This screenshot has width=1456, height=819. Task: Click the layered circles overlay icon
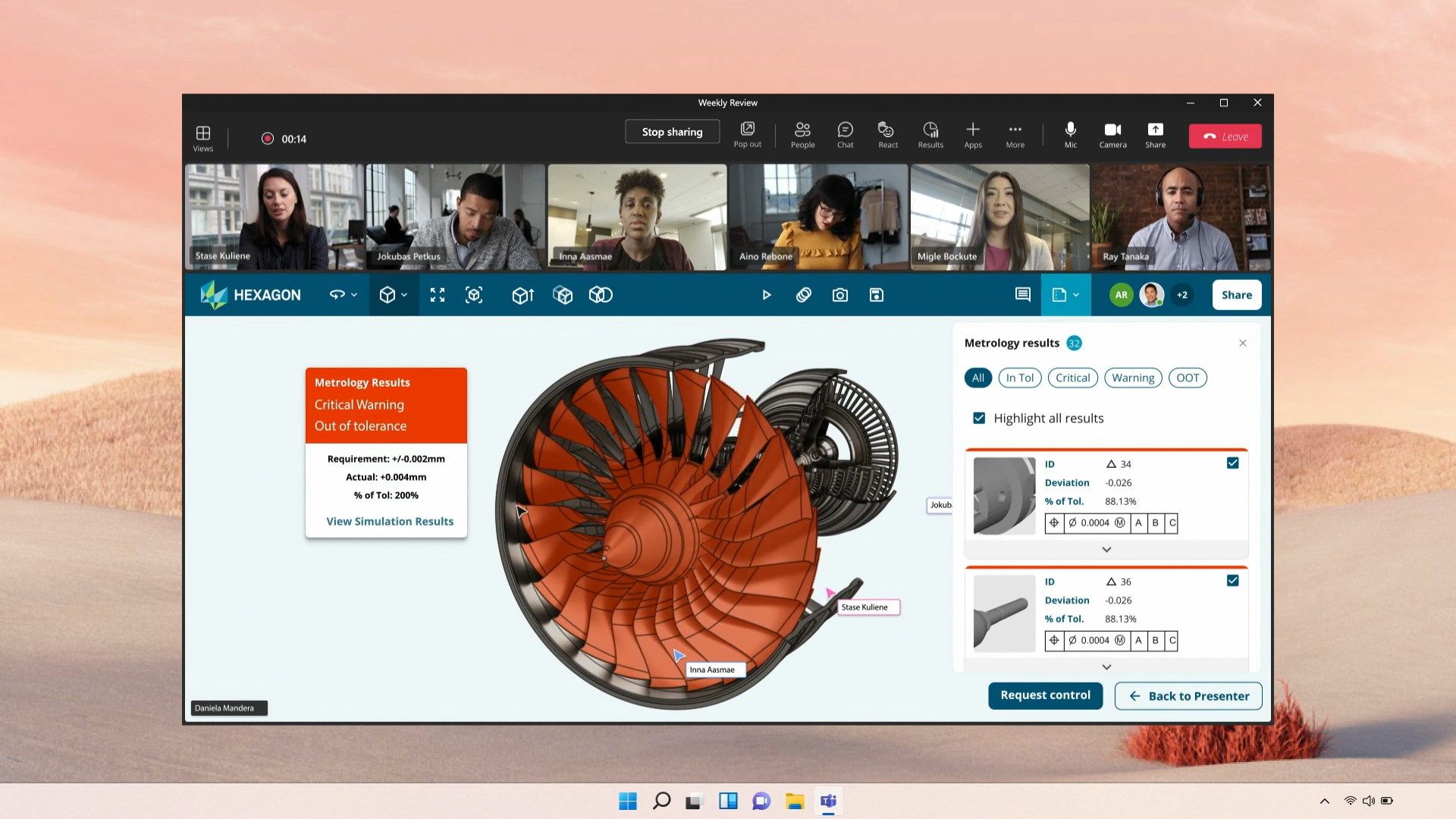coord(804,295)
